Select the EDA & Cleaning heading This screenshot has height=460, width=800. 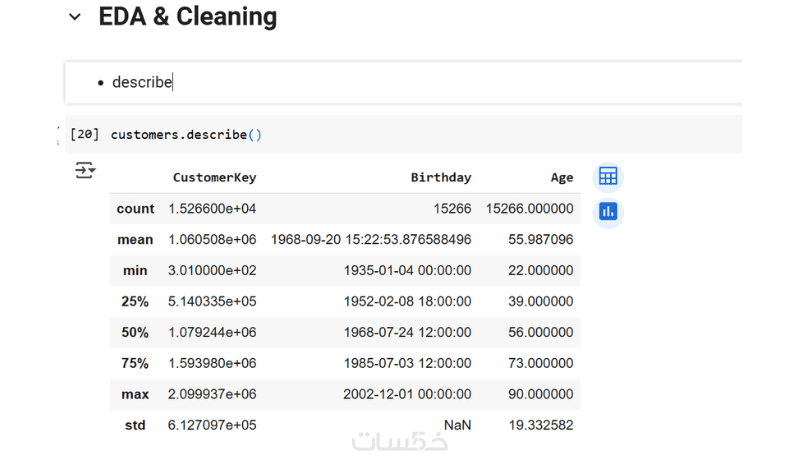click(x=187, y=17)
